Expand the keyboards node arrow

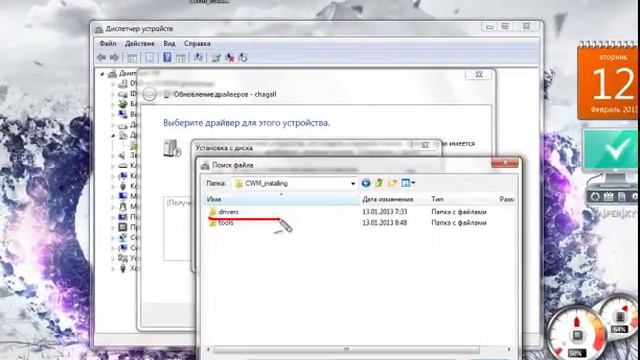113,166
